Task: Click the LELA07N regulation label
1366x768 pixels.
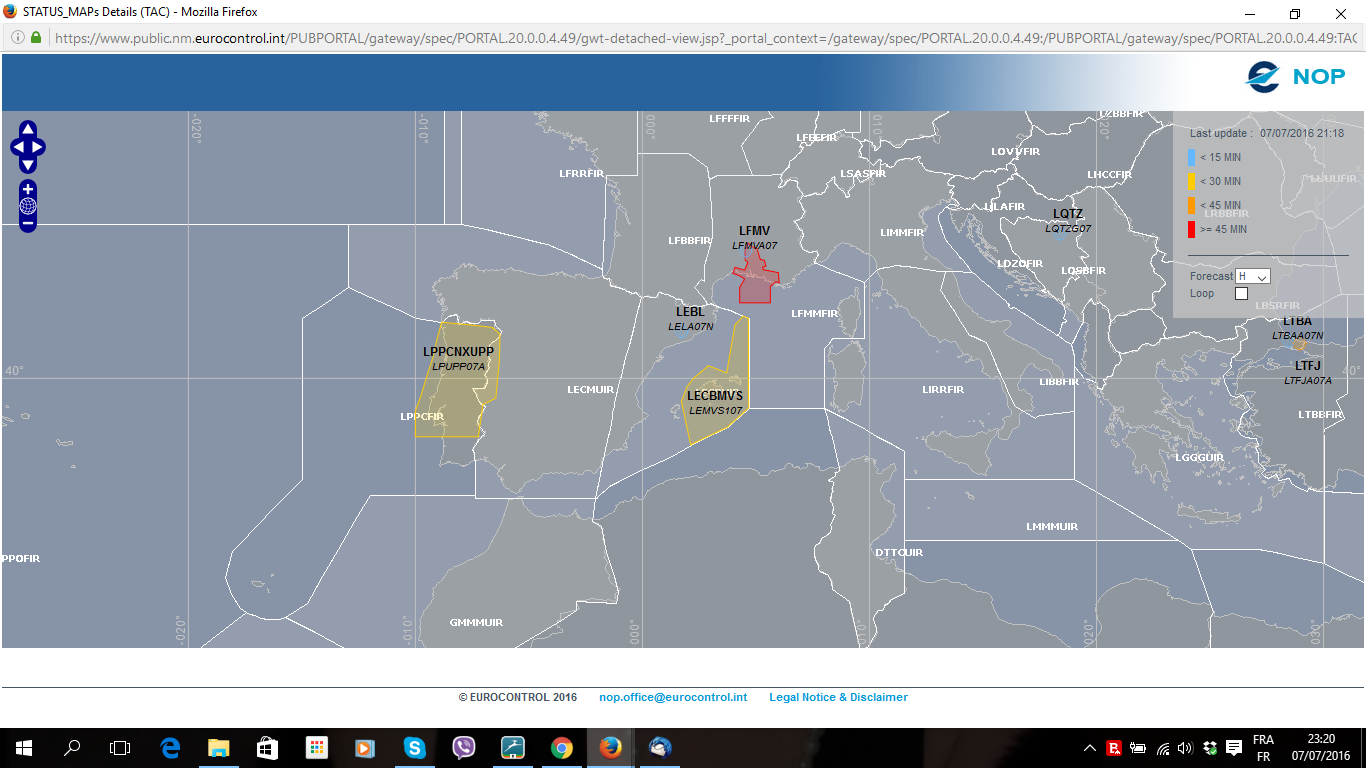Action: (x=690, y=327)
